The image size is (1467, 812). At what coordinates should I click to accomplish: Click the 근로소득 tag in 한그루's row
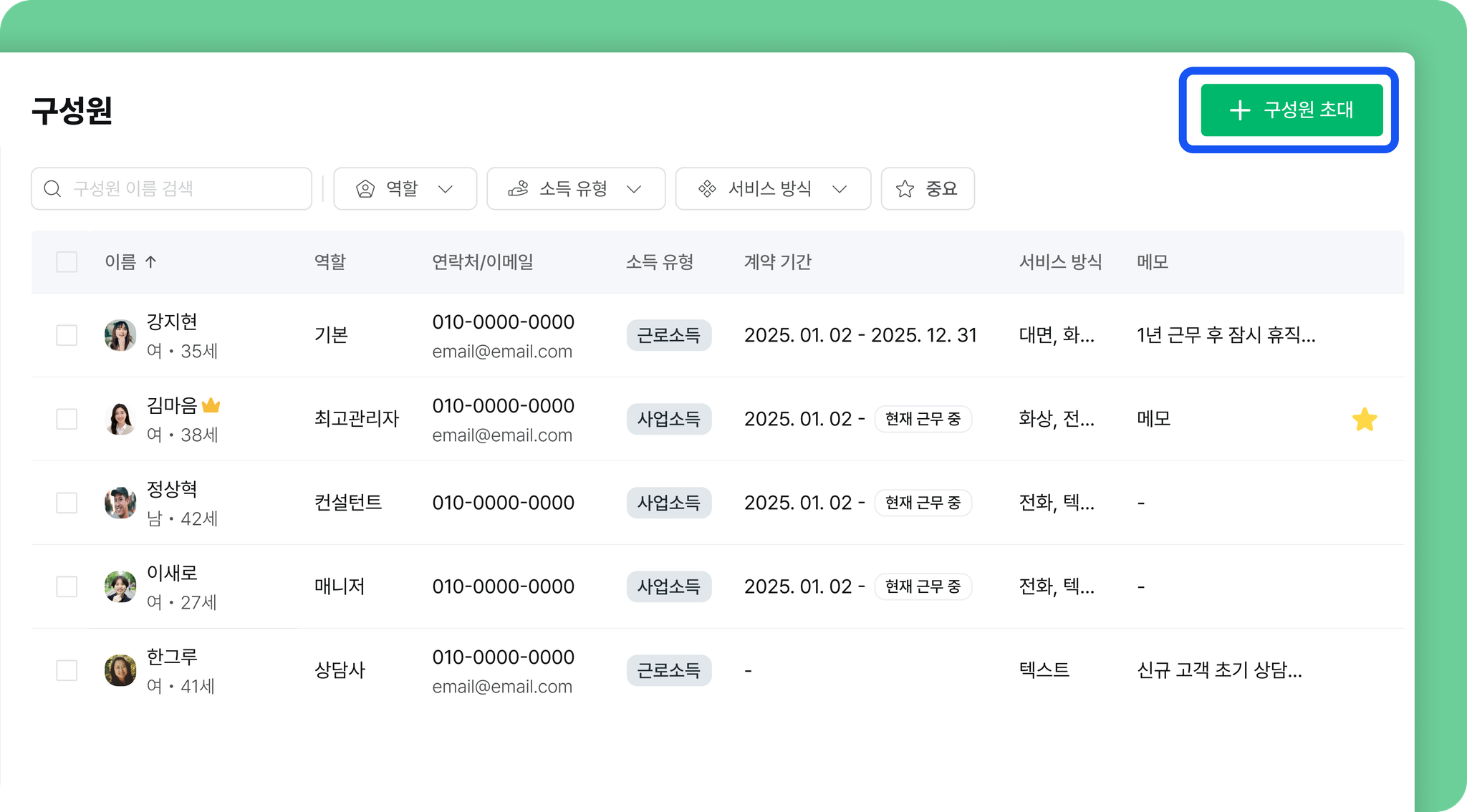(669, 670)
